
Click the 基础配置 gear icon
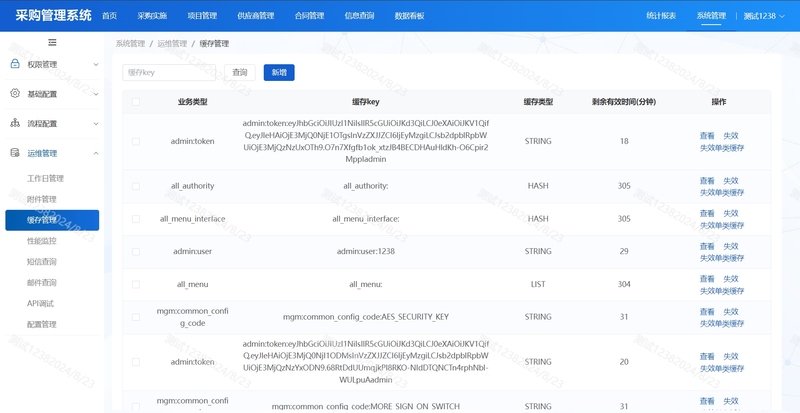15,93
